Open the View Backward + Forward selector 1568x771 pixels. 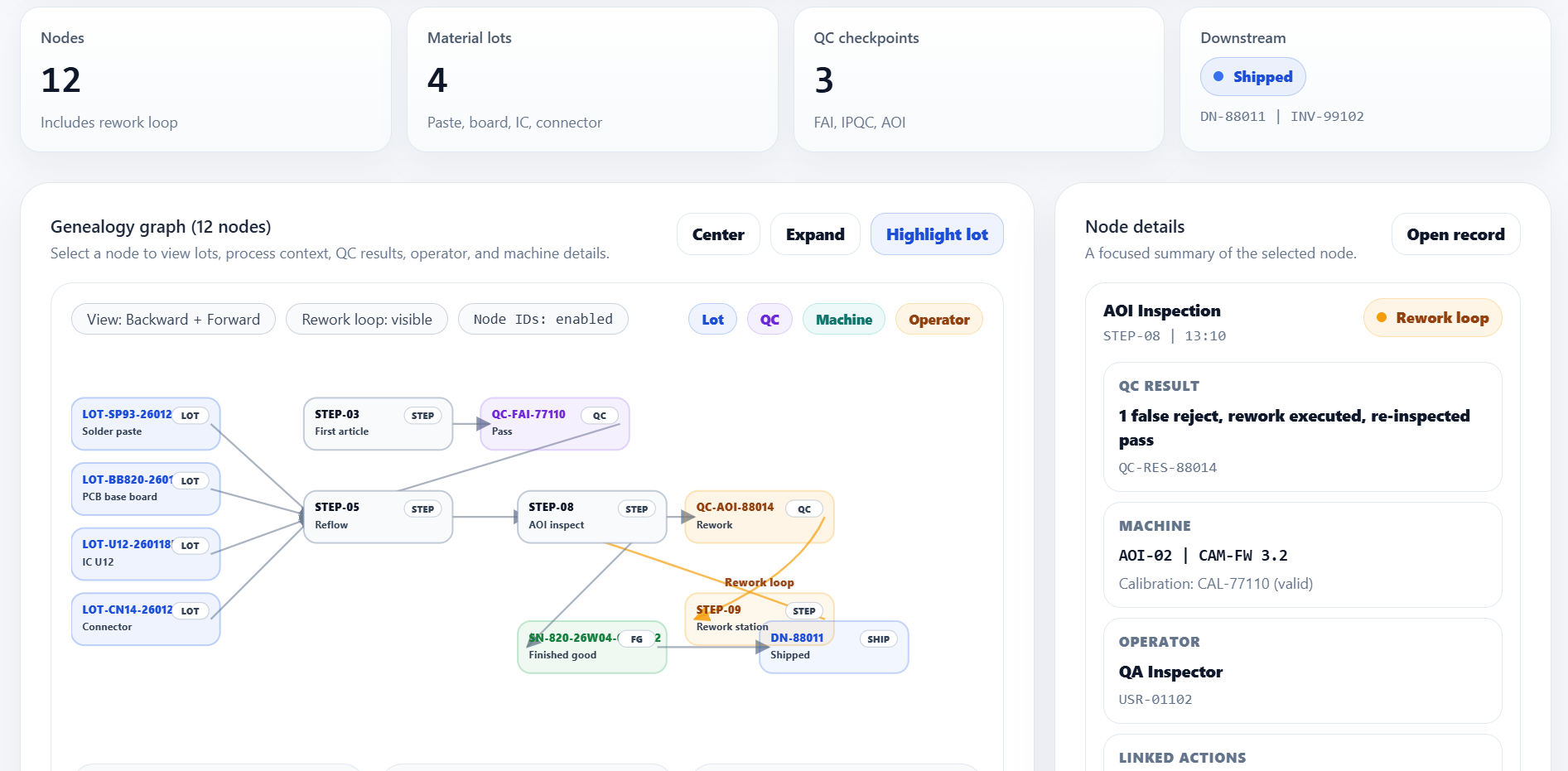click(173, 319)
